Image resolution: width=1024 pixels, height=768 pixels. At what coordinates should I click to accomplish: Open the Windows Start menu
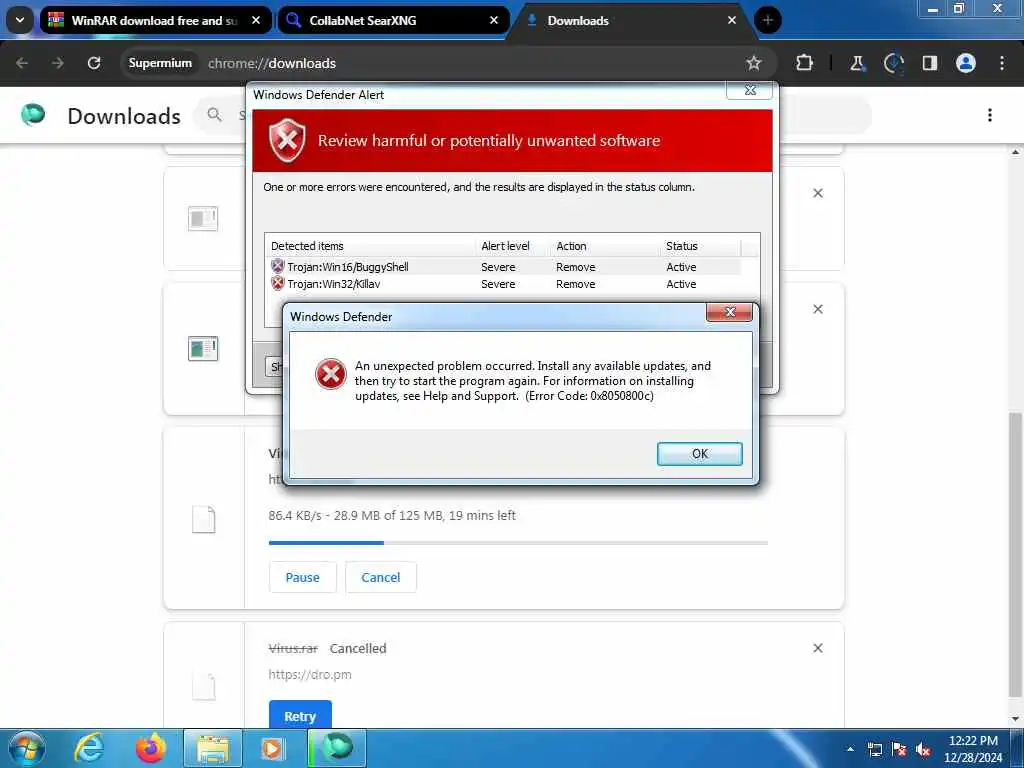tap(27, 748)
